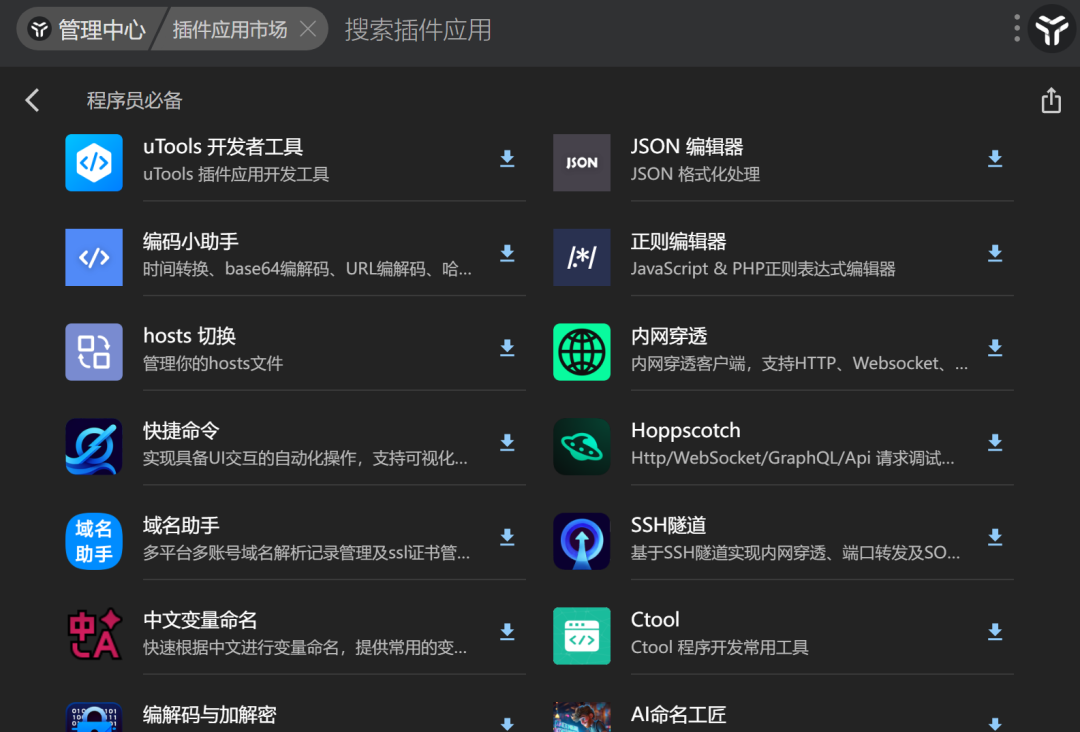This screenshot has height=732, width=1080.
Task: Open the AI命名工匠 plugin thumbnail
Action: pyautogui.click(x=581, y=717)
